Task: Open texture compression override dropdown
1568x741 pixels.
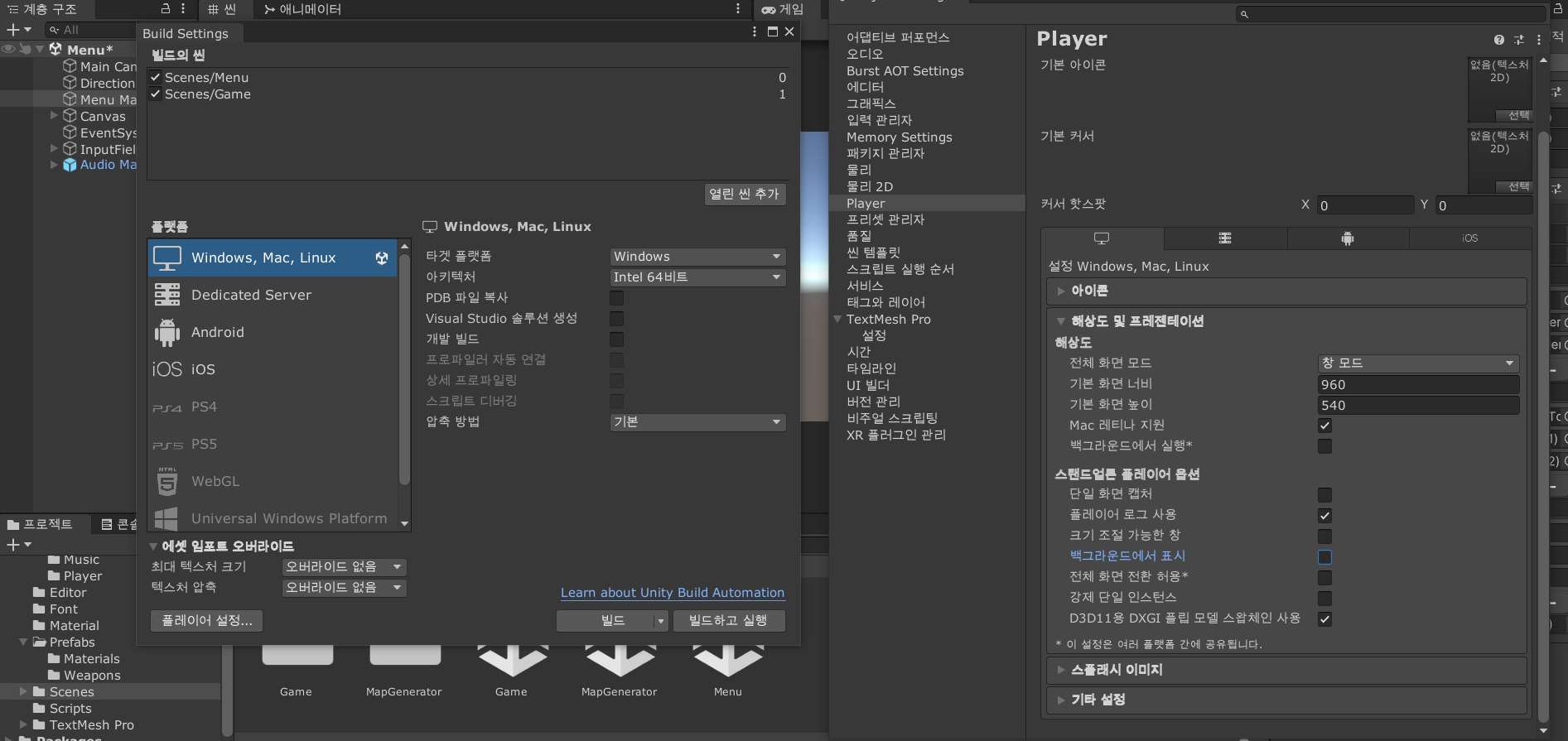Action: pos(344,588)
